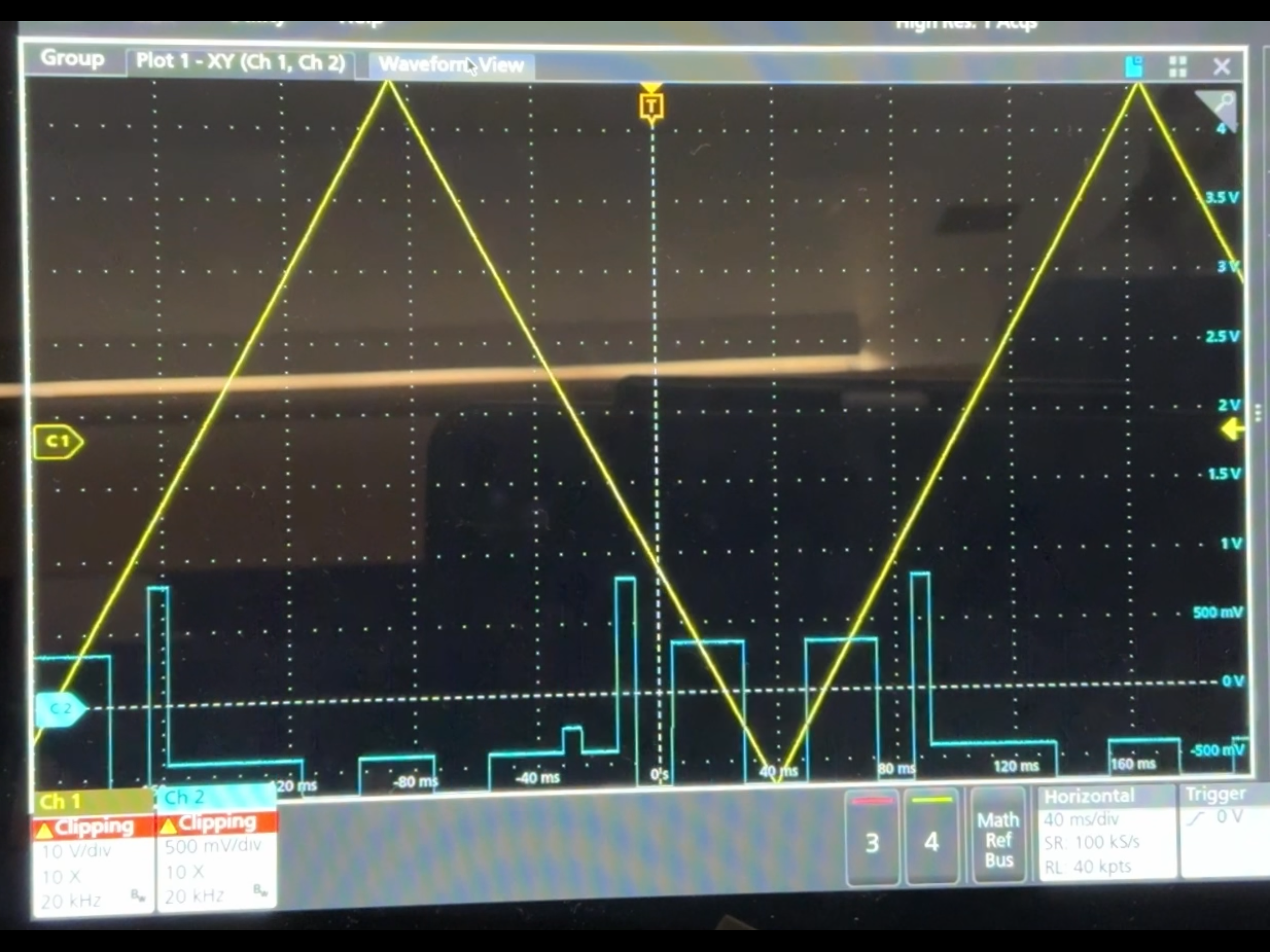Open the screen capture icon in the title bar
1270x952 pixels.
1135,66
